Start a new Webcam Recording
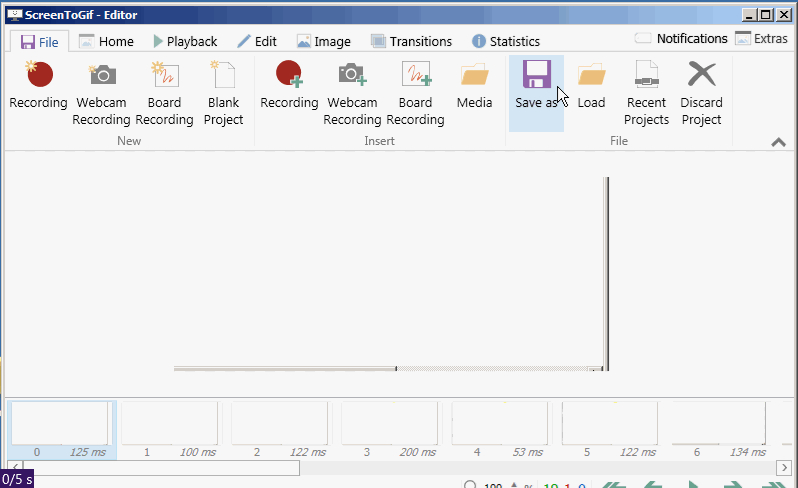Screen dimensions: 798x488 [101, 93]
